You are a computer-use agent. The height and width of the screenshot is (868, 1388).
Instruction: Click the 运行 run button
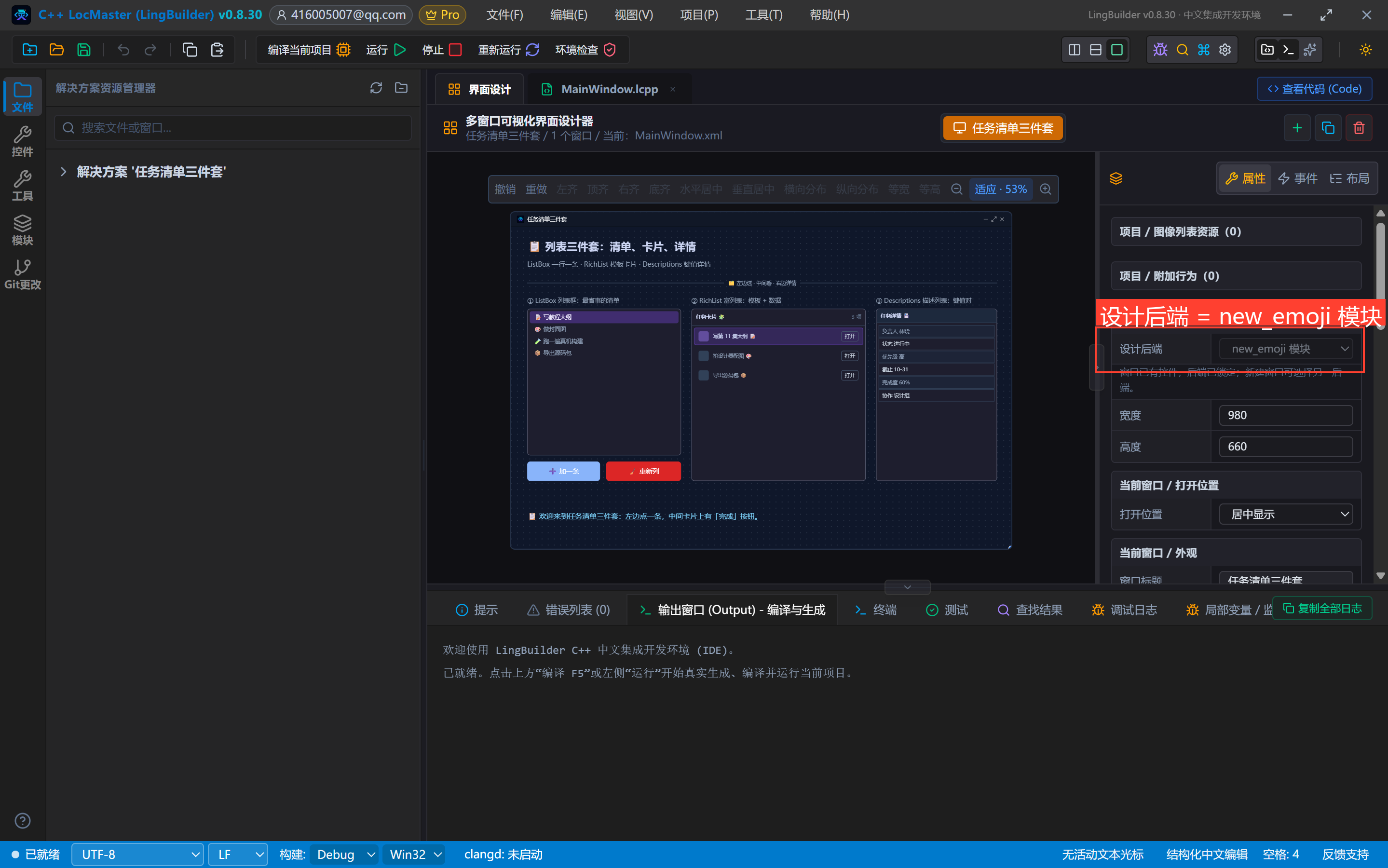[x=386, y=50]
